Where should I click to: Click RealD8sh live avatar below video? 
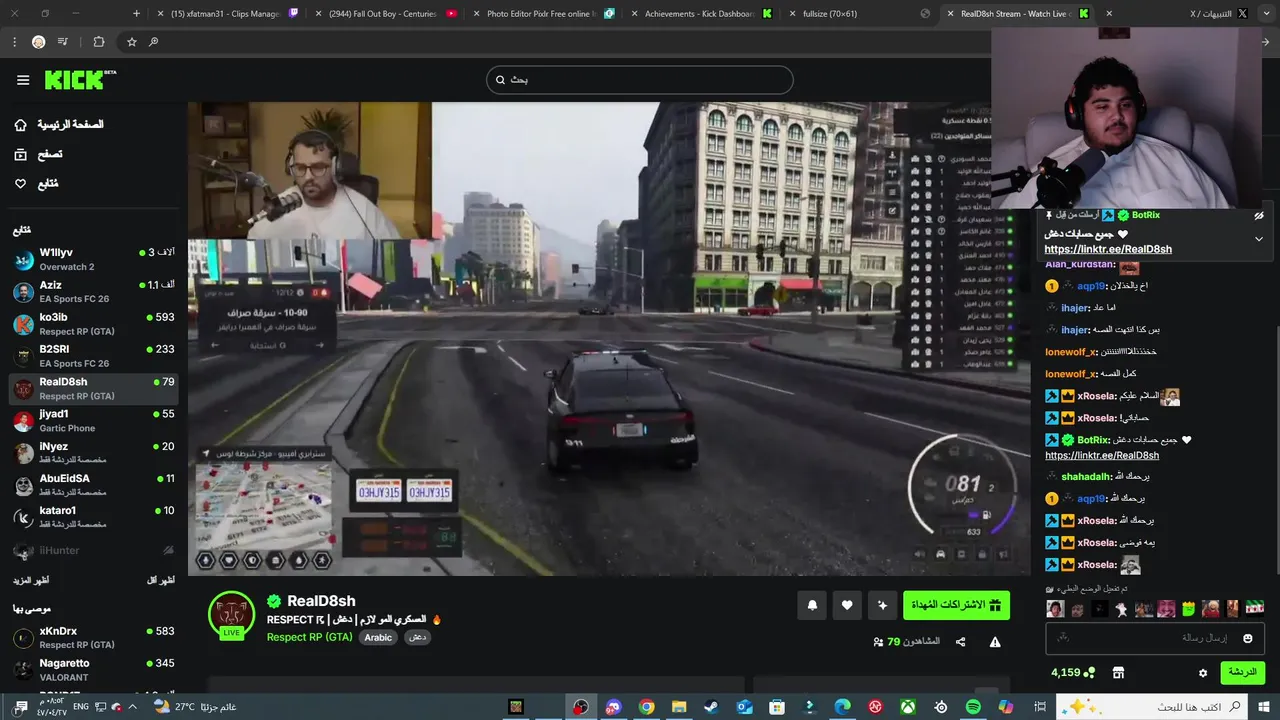click(231, 614)
